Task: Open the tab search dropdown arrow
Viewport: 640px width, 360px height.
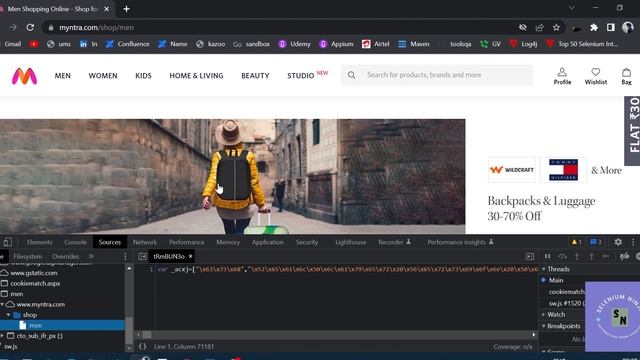Action: coord(571,8)
